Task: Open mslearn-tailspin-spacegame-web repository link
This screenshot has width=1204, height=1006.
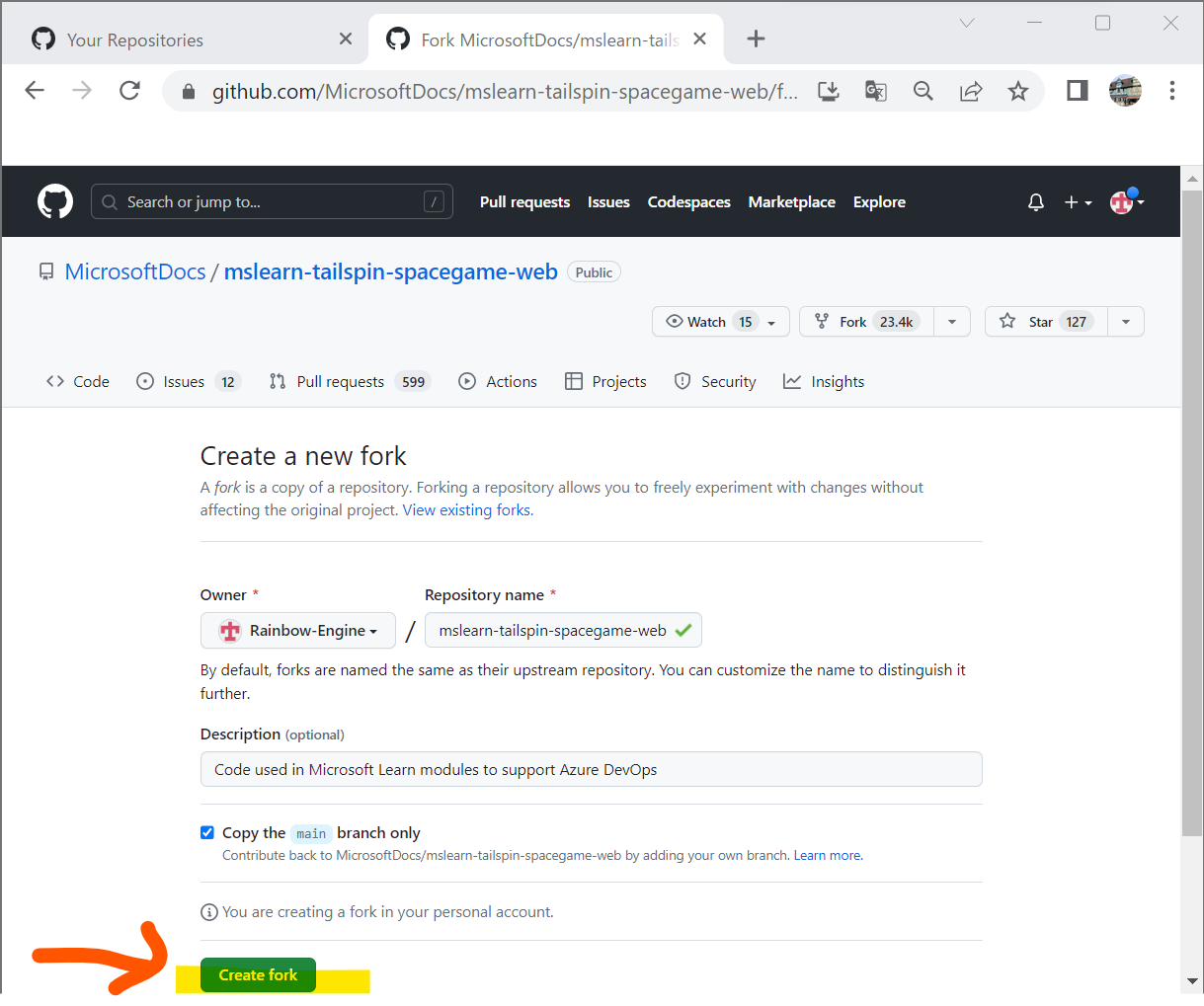Action: click(391, 271)
